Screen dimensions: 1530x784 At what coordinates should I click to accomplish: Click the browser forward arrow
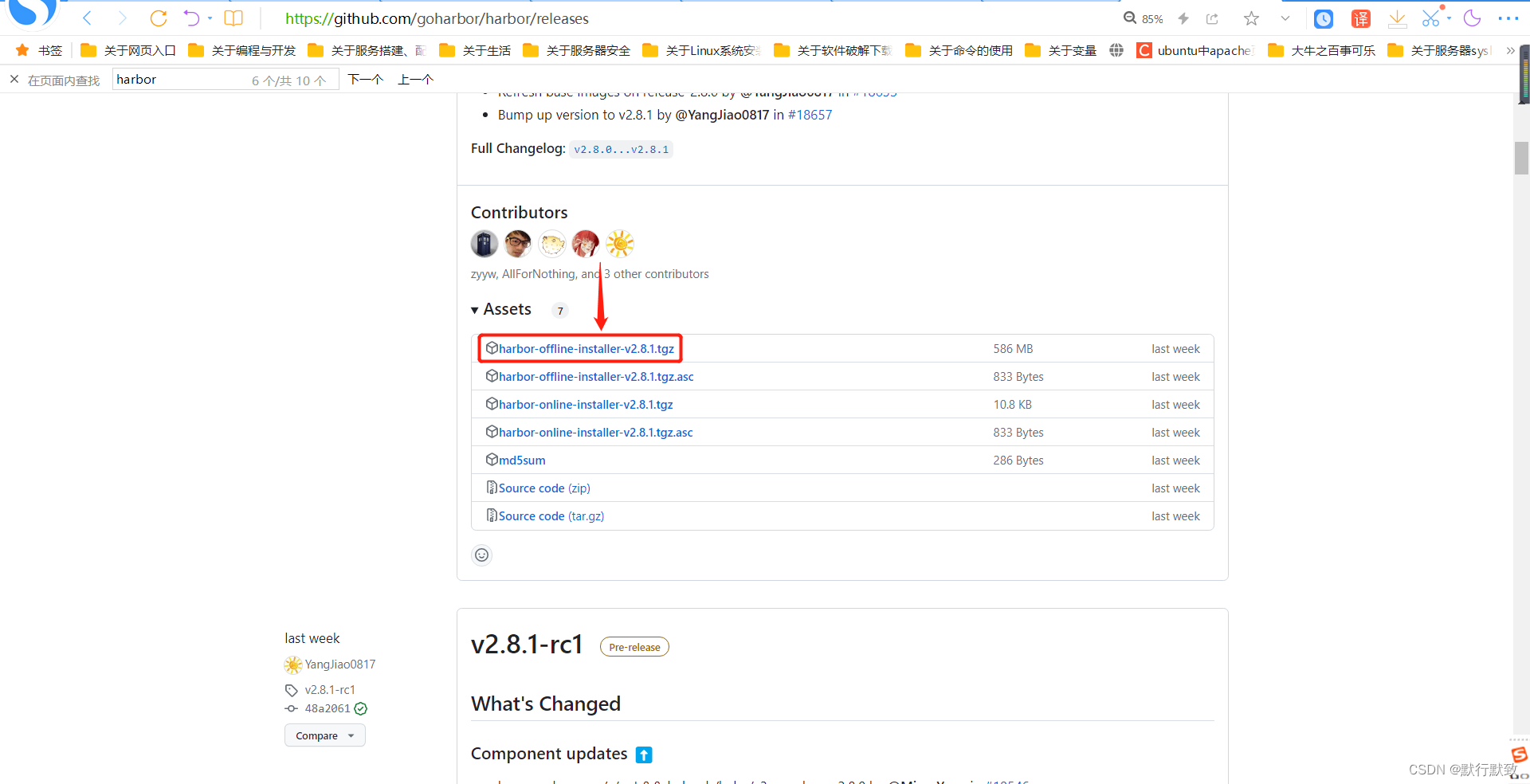click(122, 18)
